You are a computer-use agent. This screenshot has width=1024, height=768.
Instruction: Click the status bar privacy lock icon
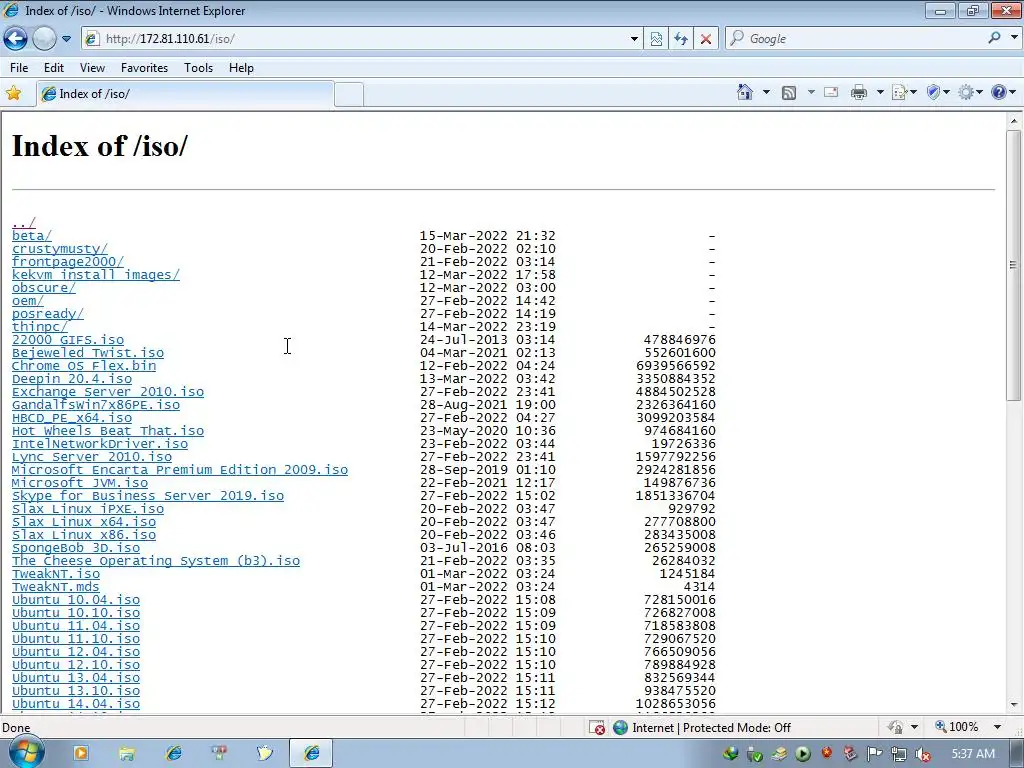(x=896, y=727)
